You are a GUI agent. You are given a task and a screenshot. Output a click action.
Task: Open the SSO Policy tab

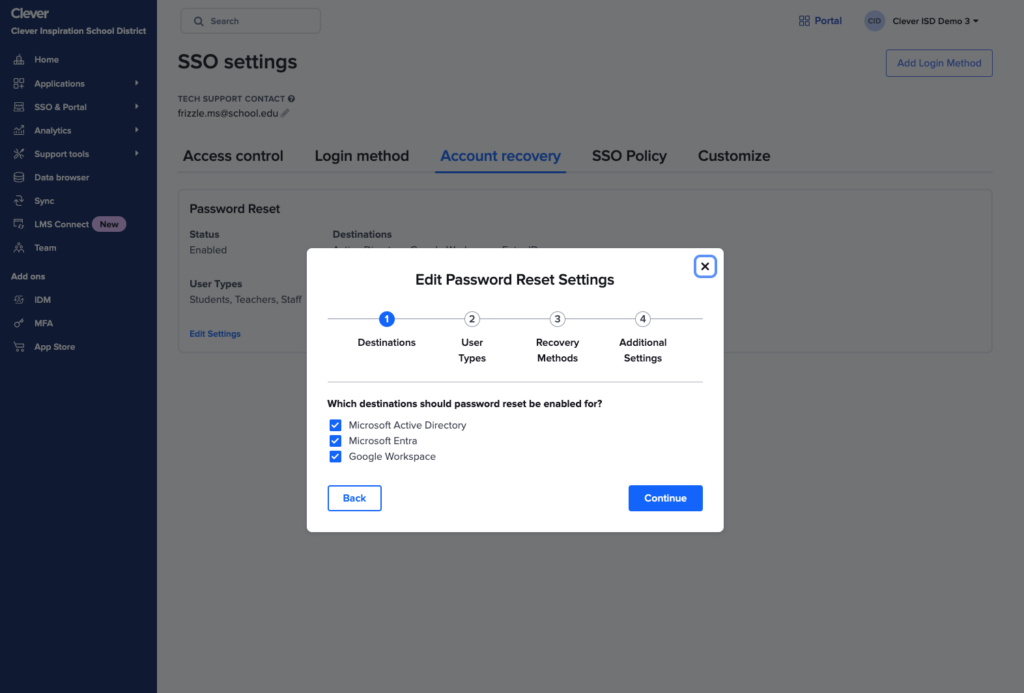[x=629, y=156]
